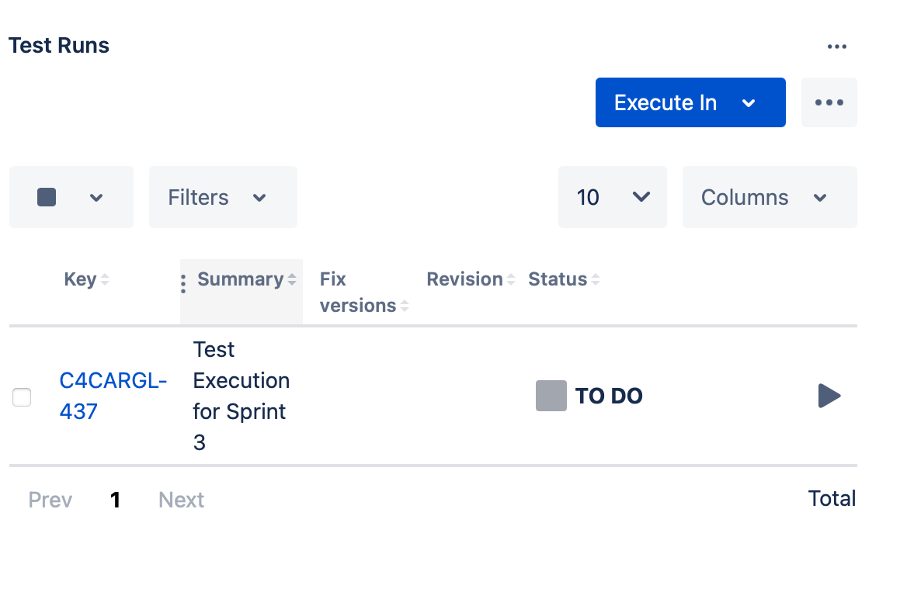
Task: Run test execution with the play icon
Action: pos(829,396)
